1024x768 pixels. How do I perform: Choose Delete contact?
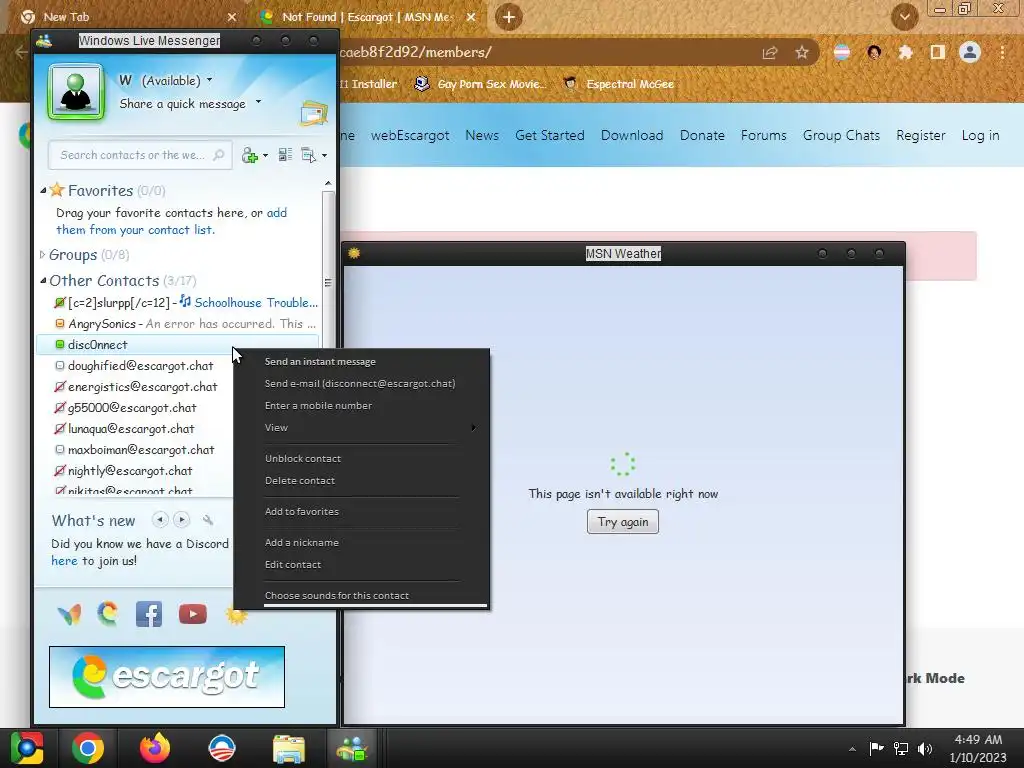(x=361, y=480)
